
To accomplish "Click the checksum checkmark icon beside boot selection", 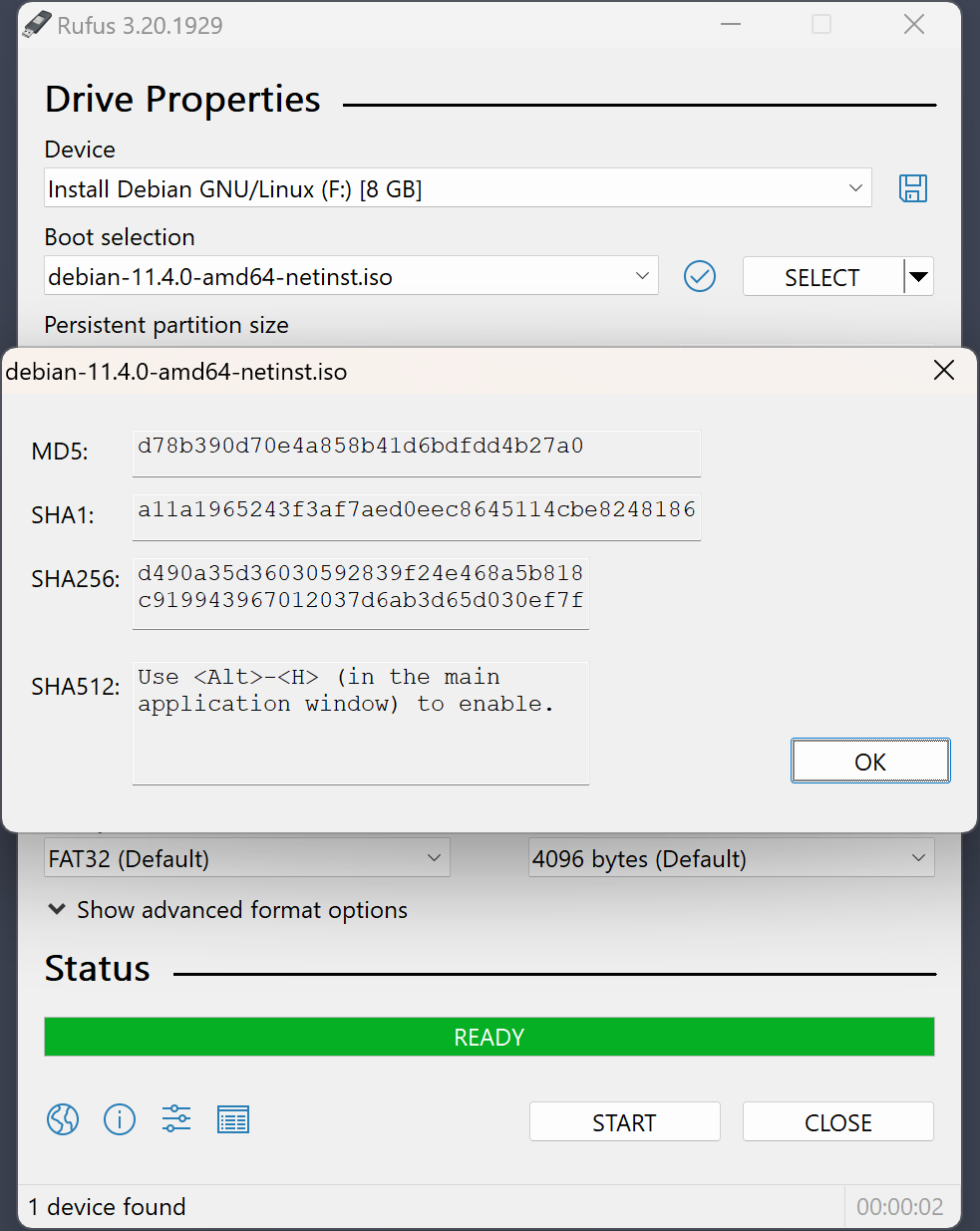I will point(700,276).
